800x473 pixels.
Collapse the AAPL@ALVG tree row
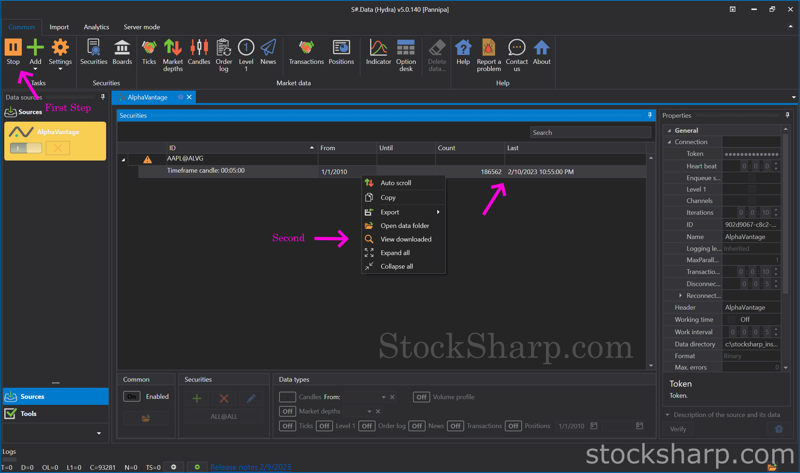coord(124,160)
